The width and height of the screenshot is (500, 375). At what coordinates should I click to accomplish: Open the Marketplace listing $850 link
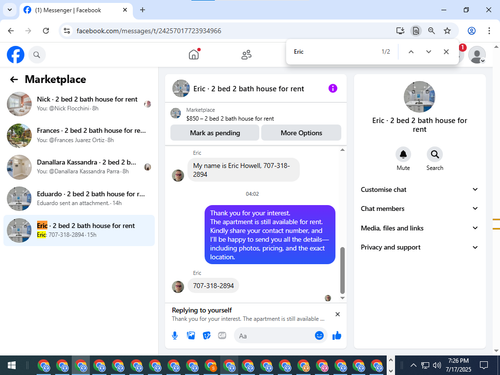[230, 119]
